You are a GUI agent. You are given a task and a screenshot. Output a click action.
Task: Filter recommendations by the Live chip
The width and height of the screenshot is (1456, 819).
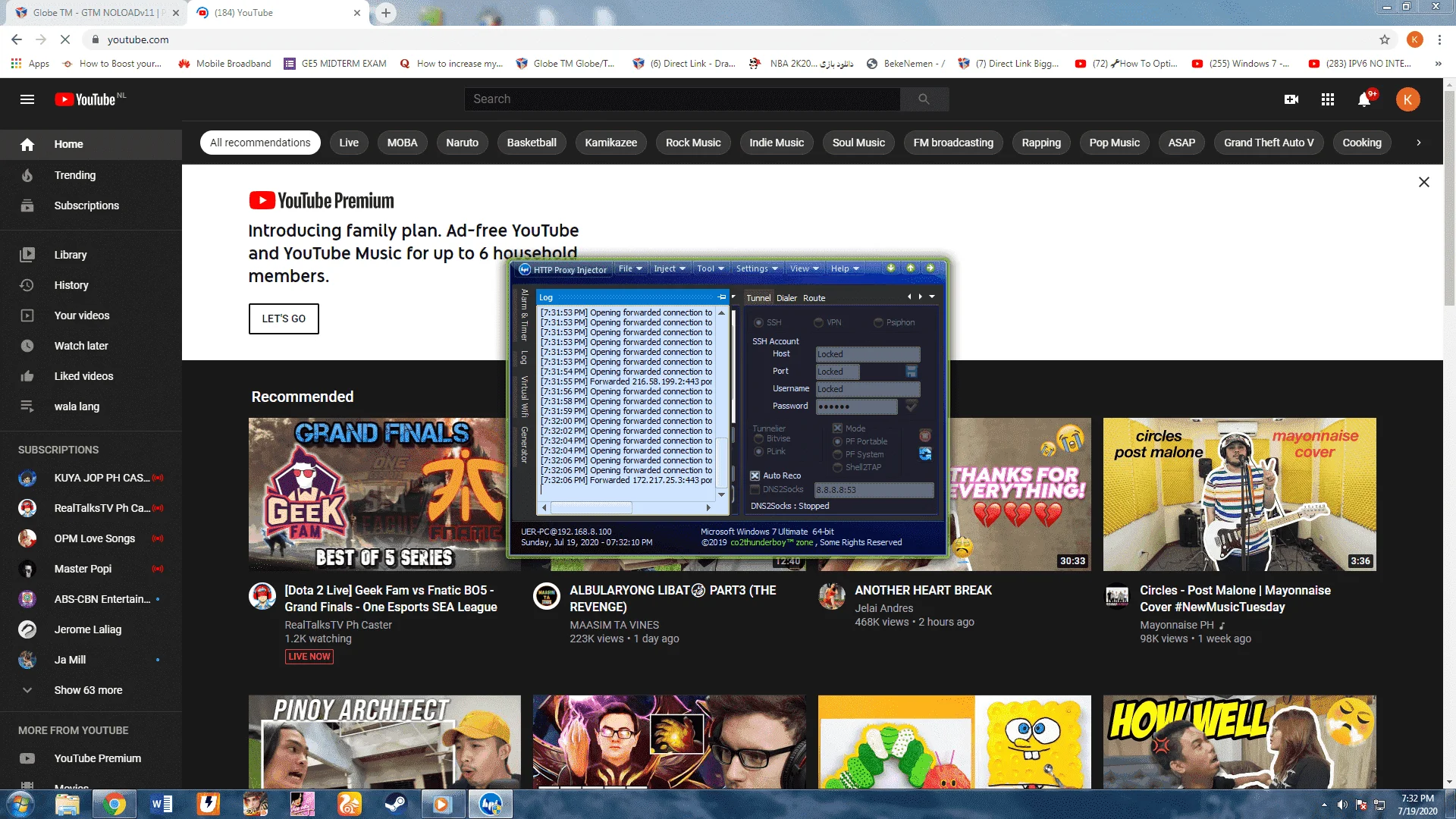click(349, 143)
